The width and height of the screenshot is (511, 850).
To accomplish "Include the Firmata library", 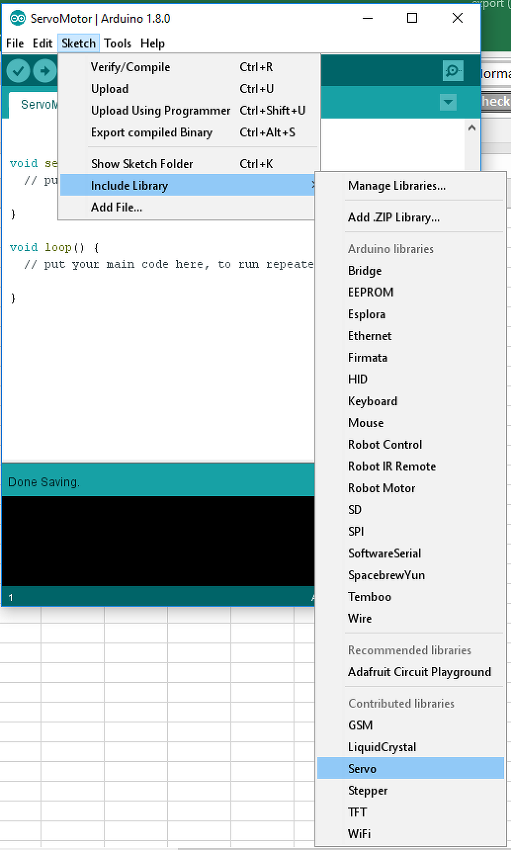I will [410, 357].
